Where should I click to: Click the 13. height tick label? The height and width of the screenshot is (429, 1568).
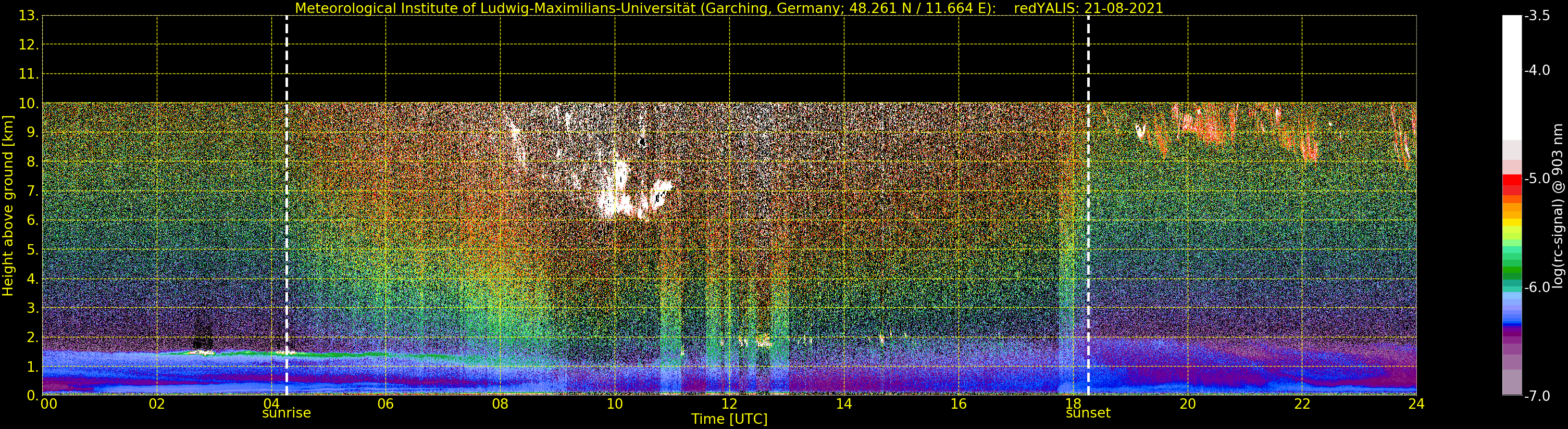pos(29,16)
